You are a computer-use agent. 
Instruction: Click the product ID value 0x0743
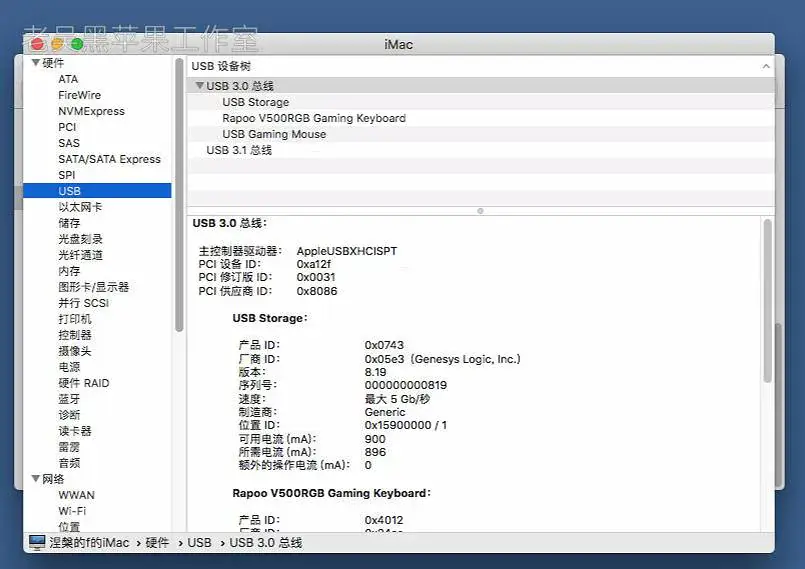coord(384,345)
